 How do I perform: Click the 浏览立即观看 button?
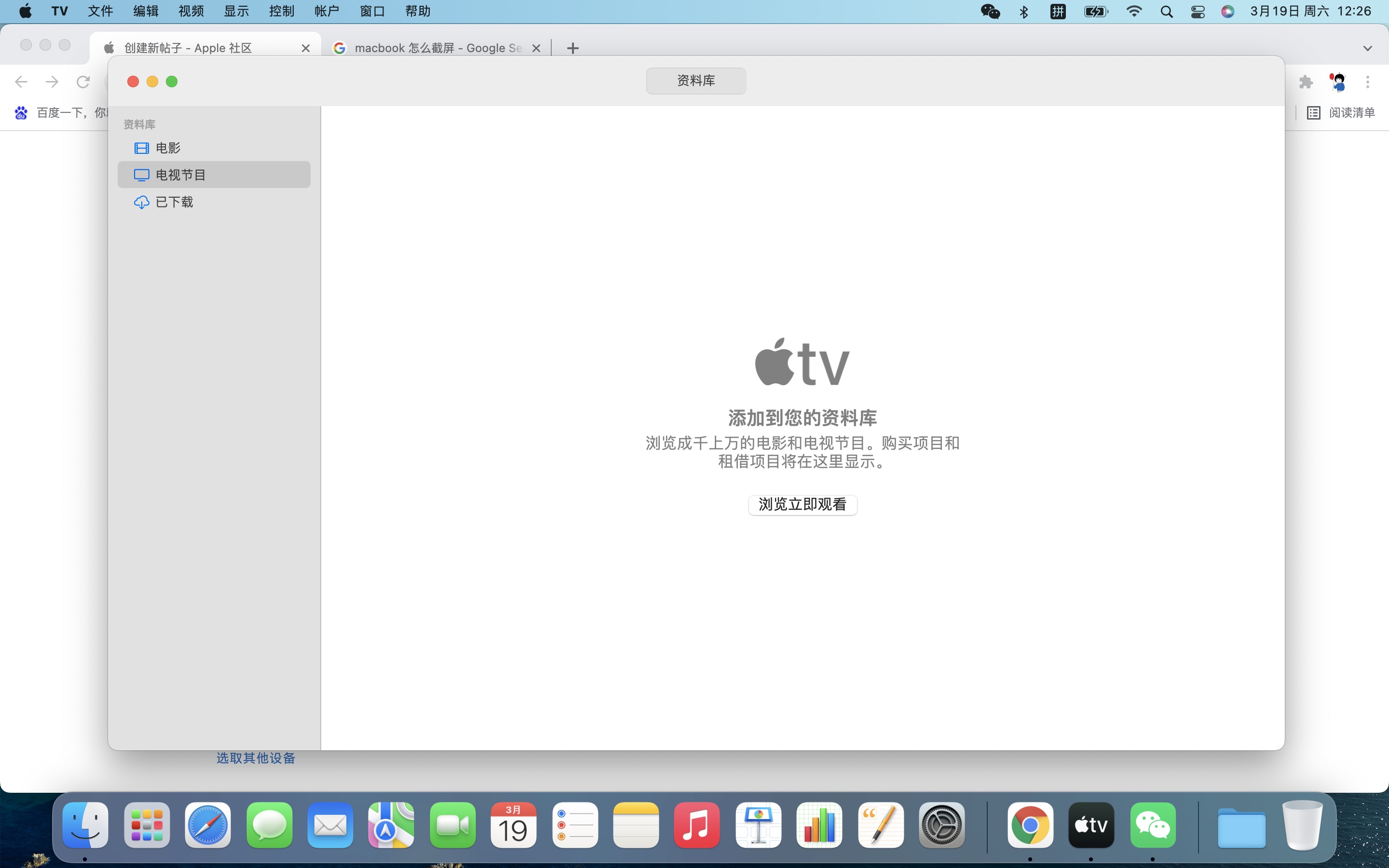(x=802, y=504)
